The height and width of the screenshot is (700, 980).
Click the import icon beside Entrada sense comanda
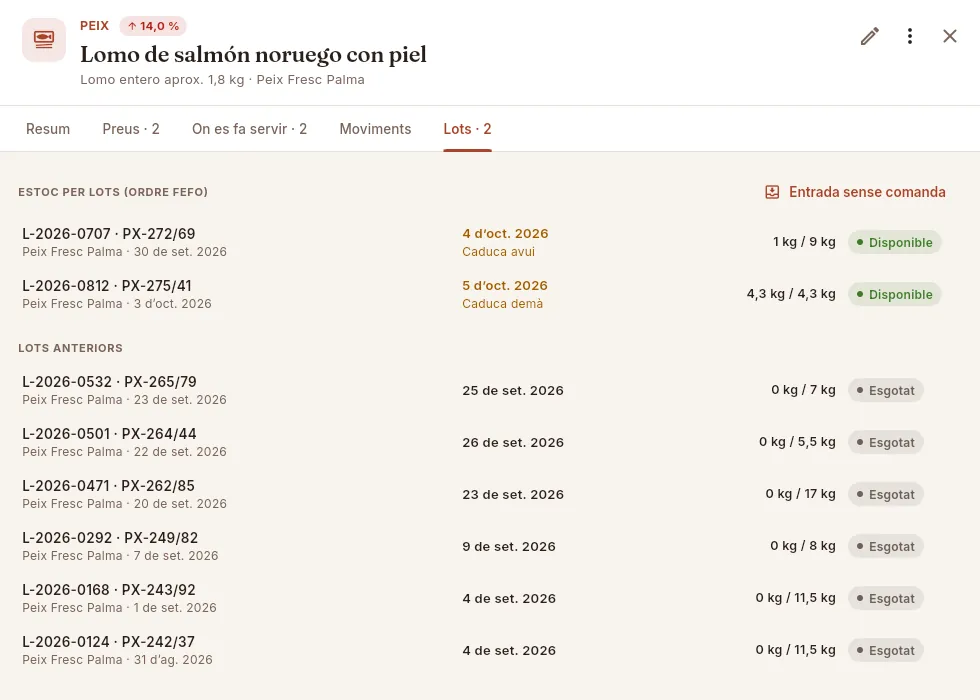pyautogui.click(x=772, y=192)
